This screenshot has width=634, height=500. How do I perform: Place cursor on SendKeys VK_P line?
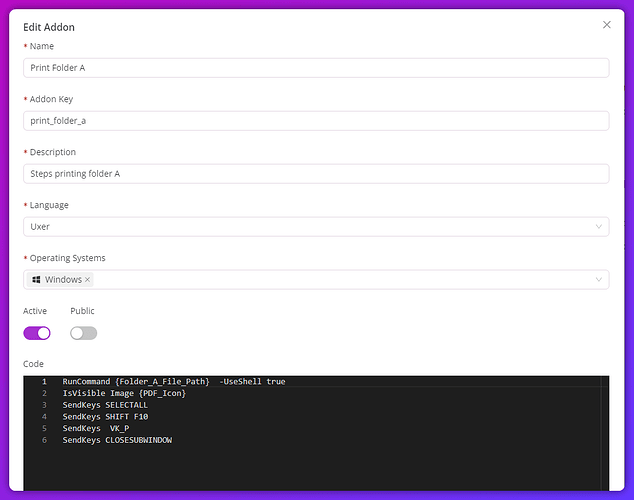[x=96, y=428]
